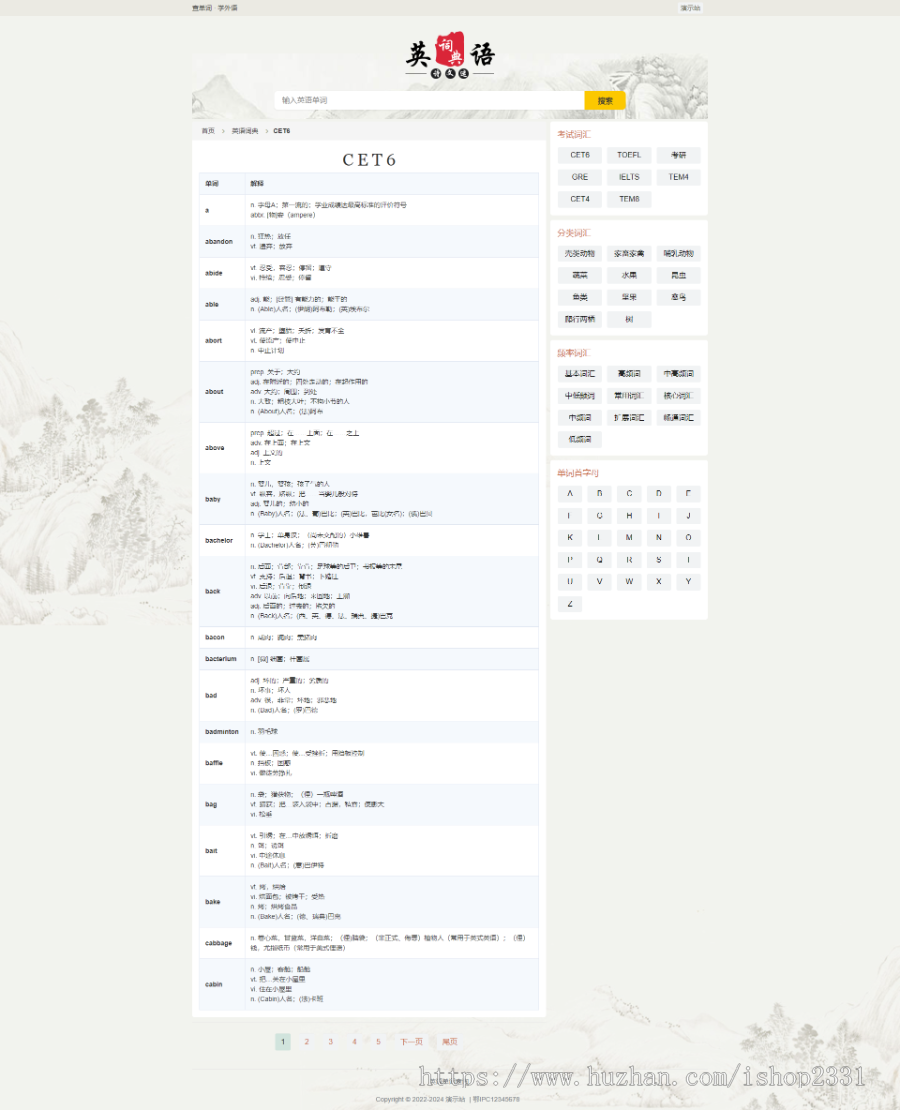The image size is (900, 1110).
Task: Open the word 'cabin' in the table
Action: 214,984
